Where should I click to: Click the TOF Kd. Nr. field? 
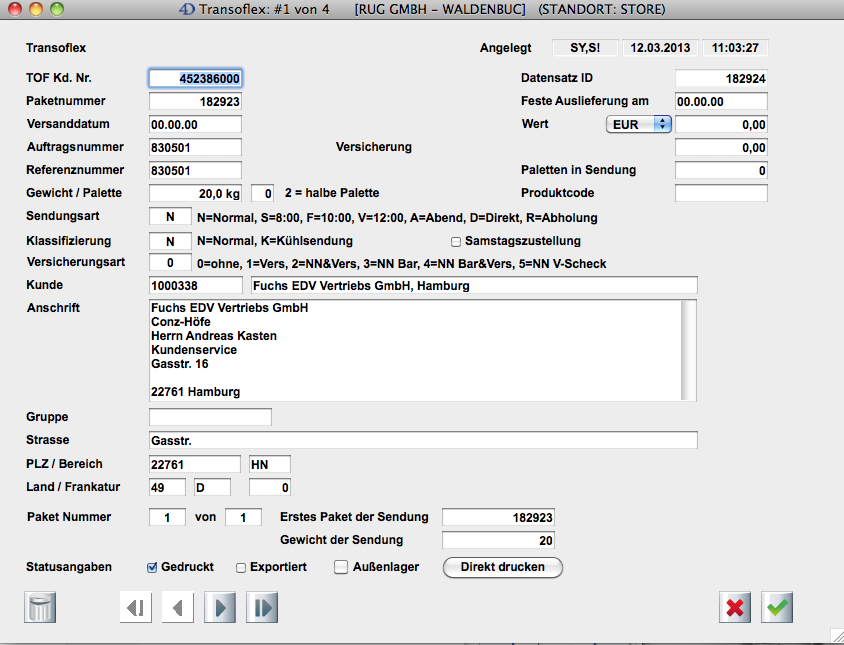tap(196, 78)
